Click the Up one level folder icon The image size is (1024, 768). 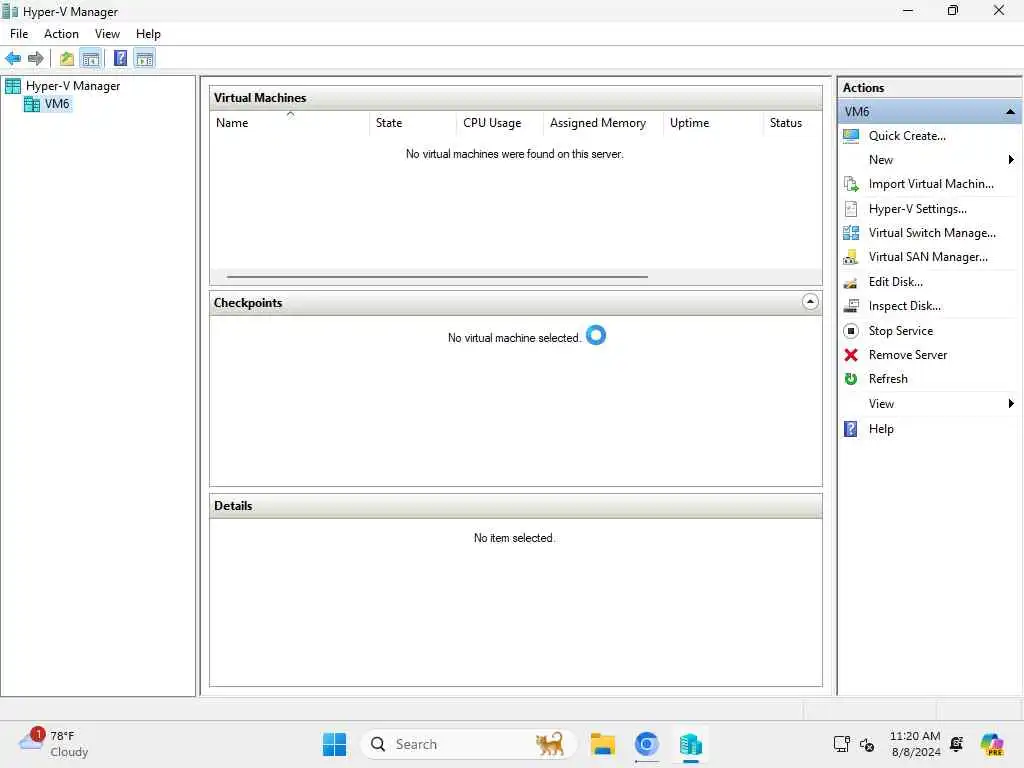(67, 59)
